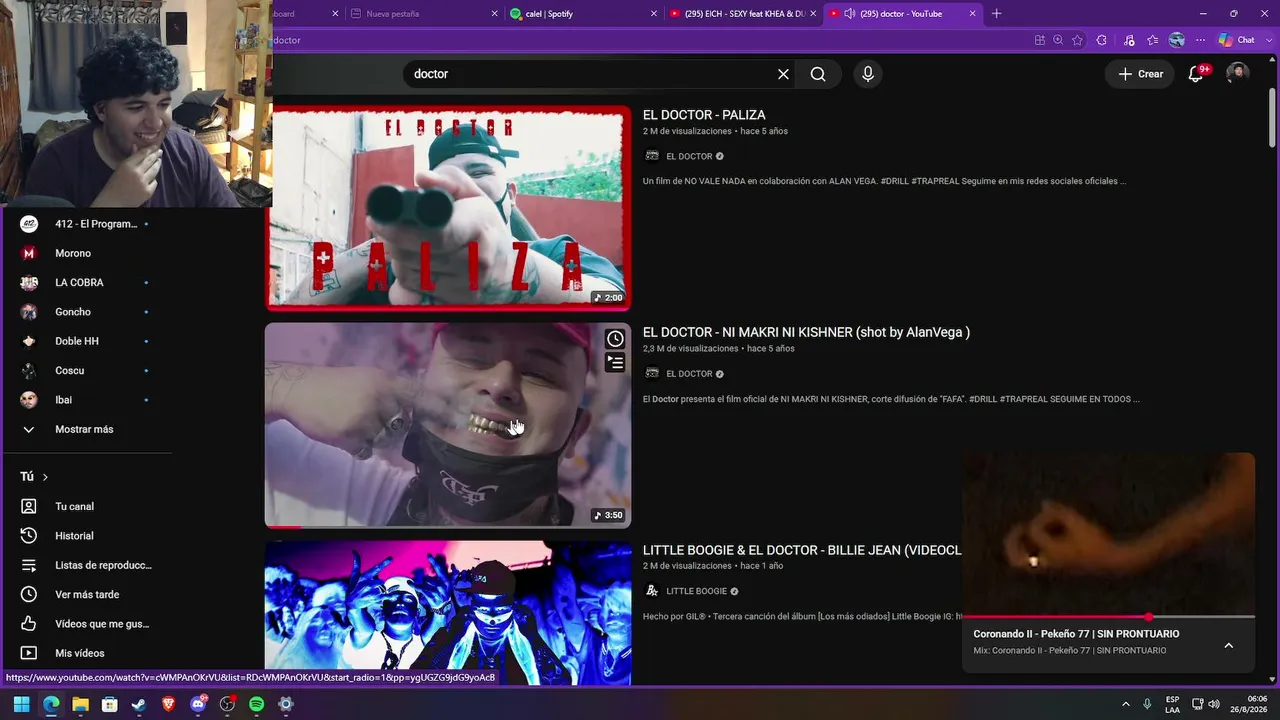The height and width of the screenshot is (720, 1280).
Task: Go to Listas de reproducción
Action: [x=86, y=565]
